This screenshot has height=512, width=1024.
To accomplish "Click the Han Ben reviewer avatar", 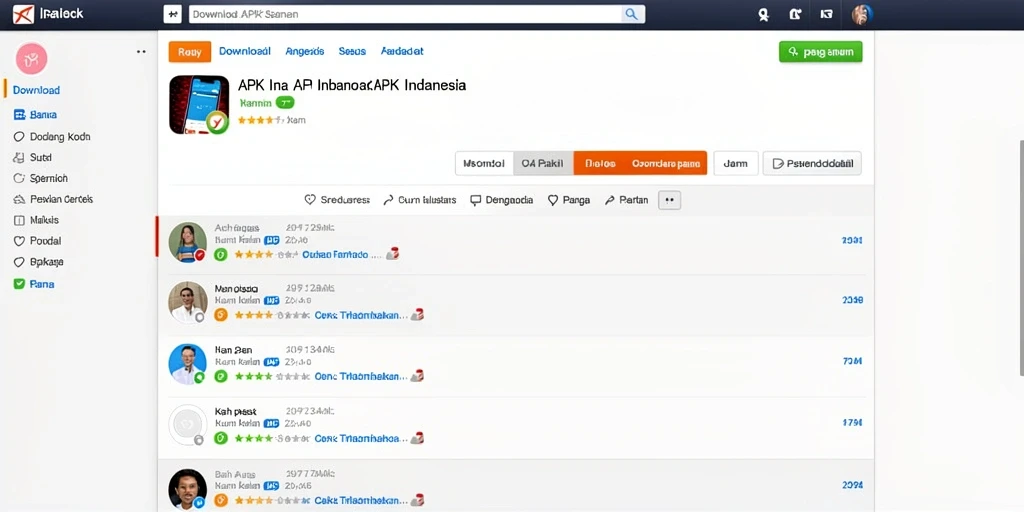I will (187, 363).
